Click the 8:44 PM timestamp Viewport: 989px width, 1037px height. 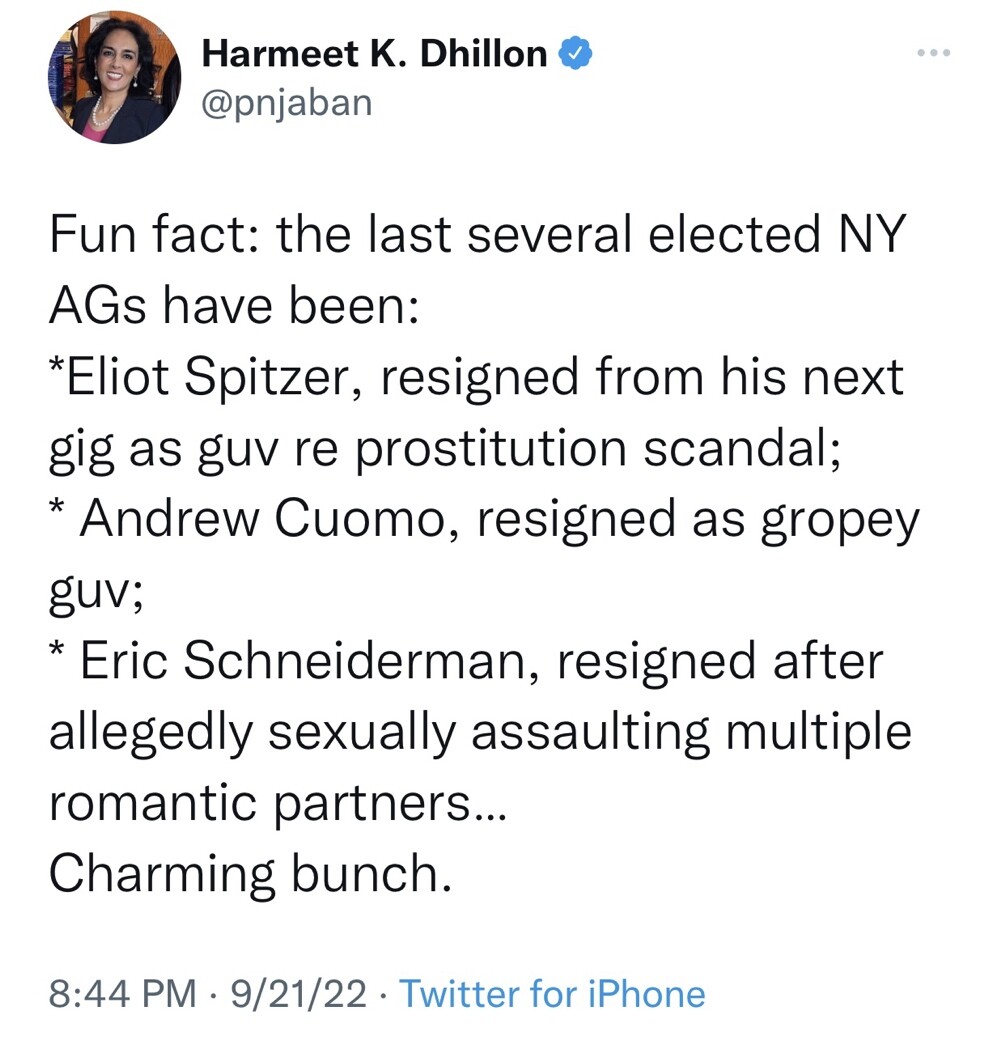(122, 994)
